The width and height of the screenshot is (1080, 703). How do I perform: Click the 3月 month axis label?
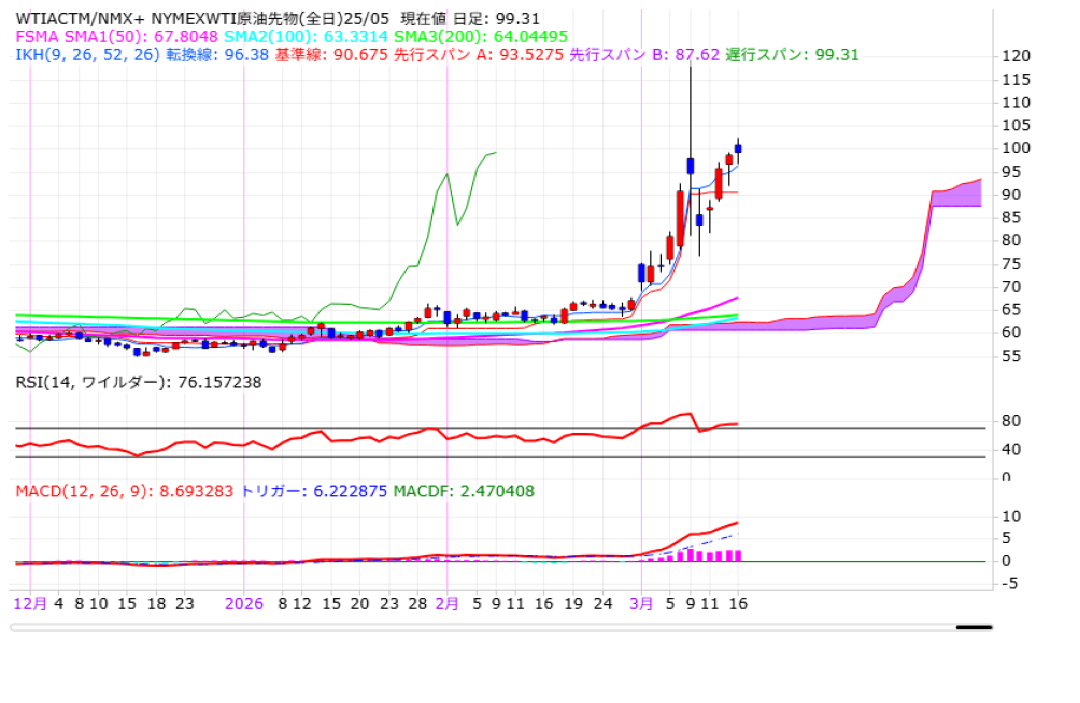click(x=641, y=604)
